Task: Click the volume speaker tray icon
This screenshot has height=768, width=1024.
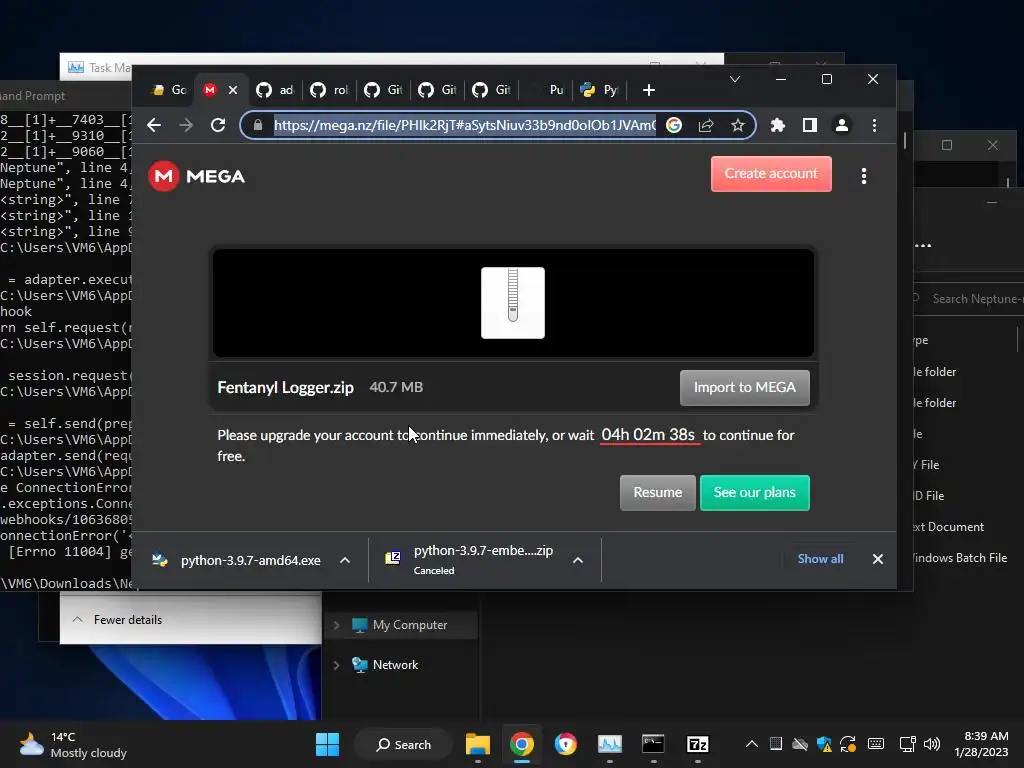Action: point(932,744)
